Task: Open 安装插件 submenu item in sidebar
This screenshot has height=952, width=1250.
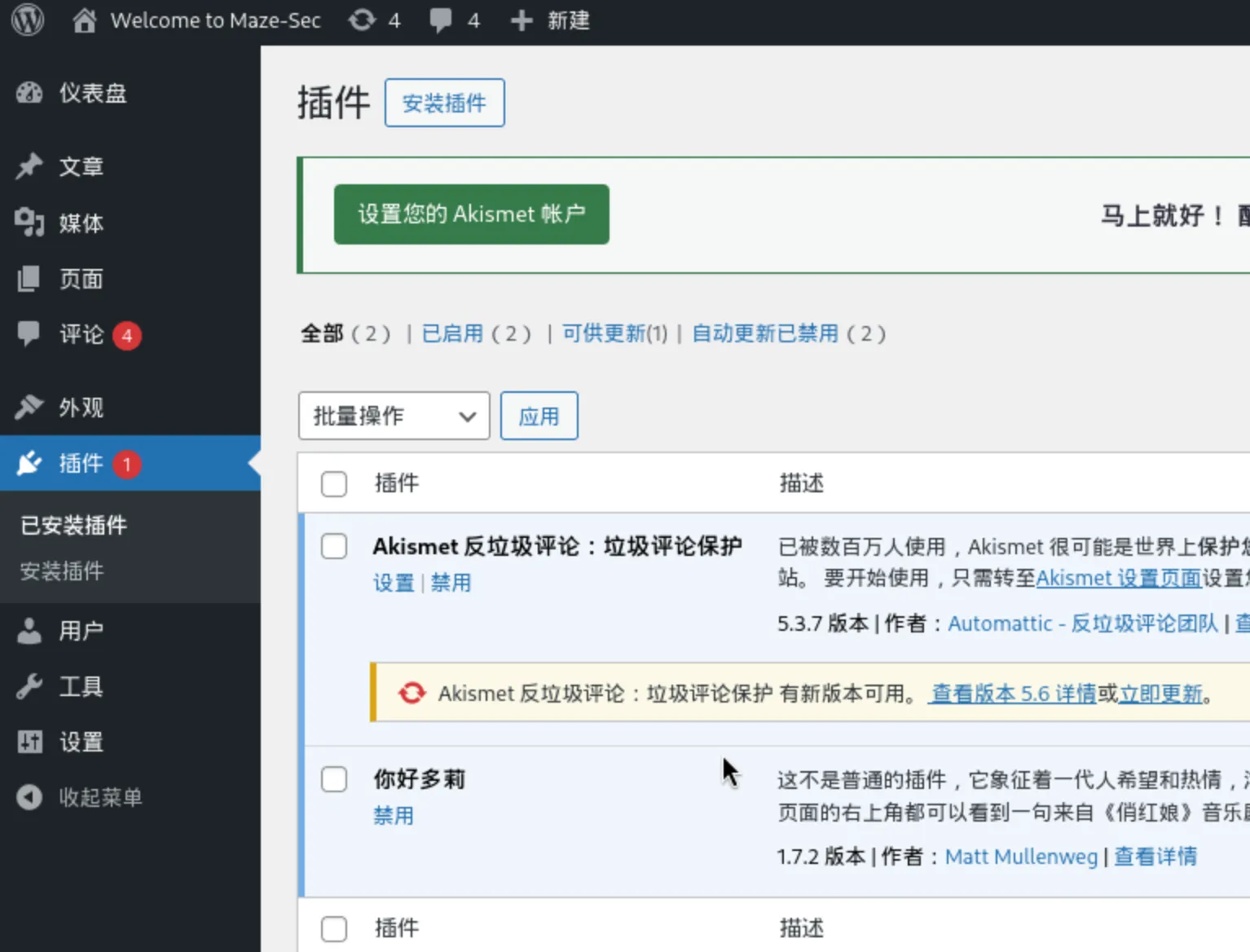Action: tap(62, 571)
